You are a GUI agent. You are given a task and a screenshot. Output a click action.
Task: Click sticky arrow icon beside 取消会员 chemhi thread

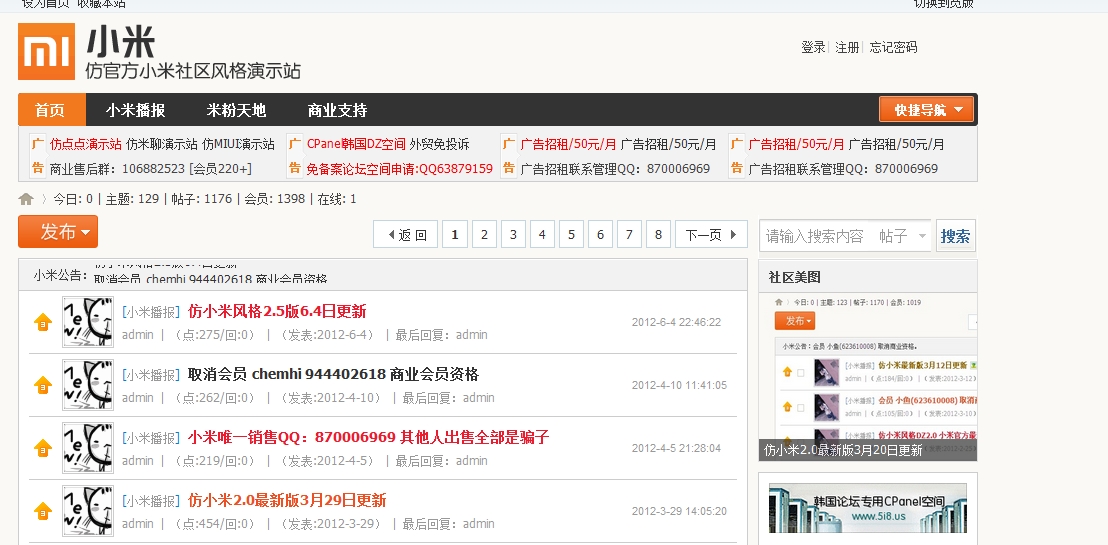(x=43, y=385)
